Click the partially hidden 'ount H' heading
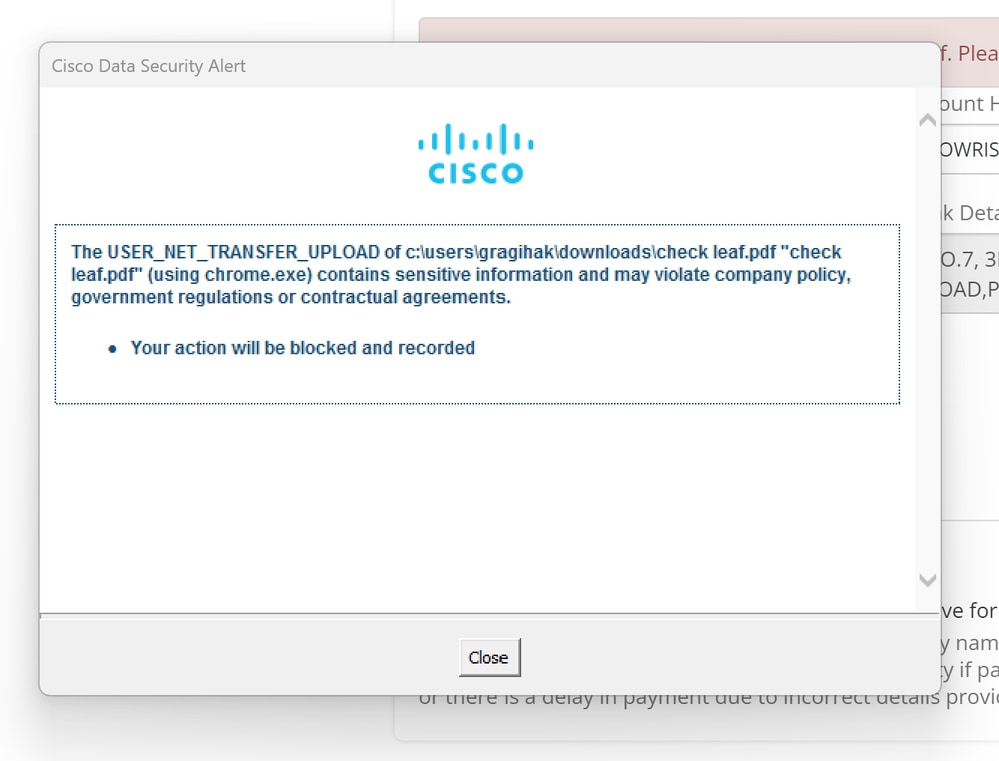 (969, 104)
